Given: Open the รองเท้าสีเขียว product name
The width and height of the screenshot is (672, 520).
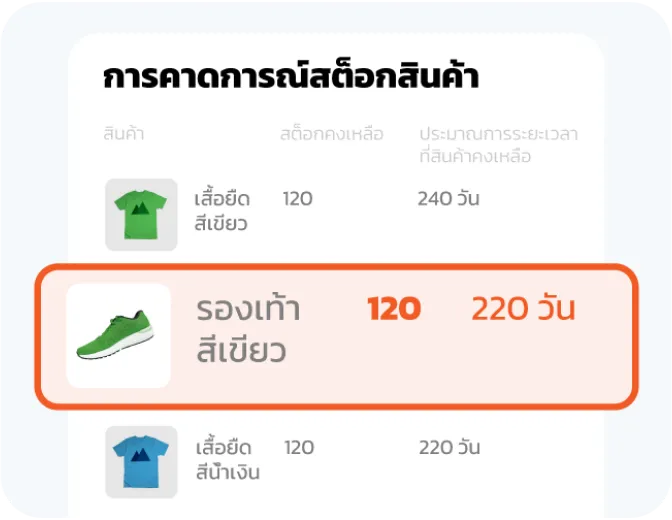Looking at the screenshot, I should pos(248,328).
